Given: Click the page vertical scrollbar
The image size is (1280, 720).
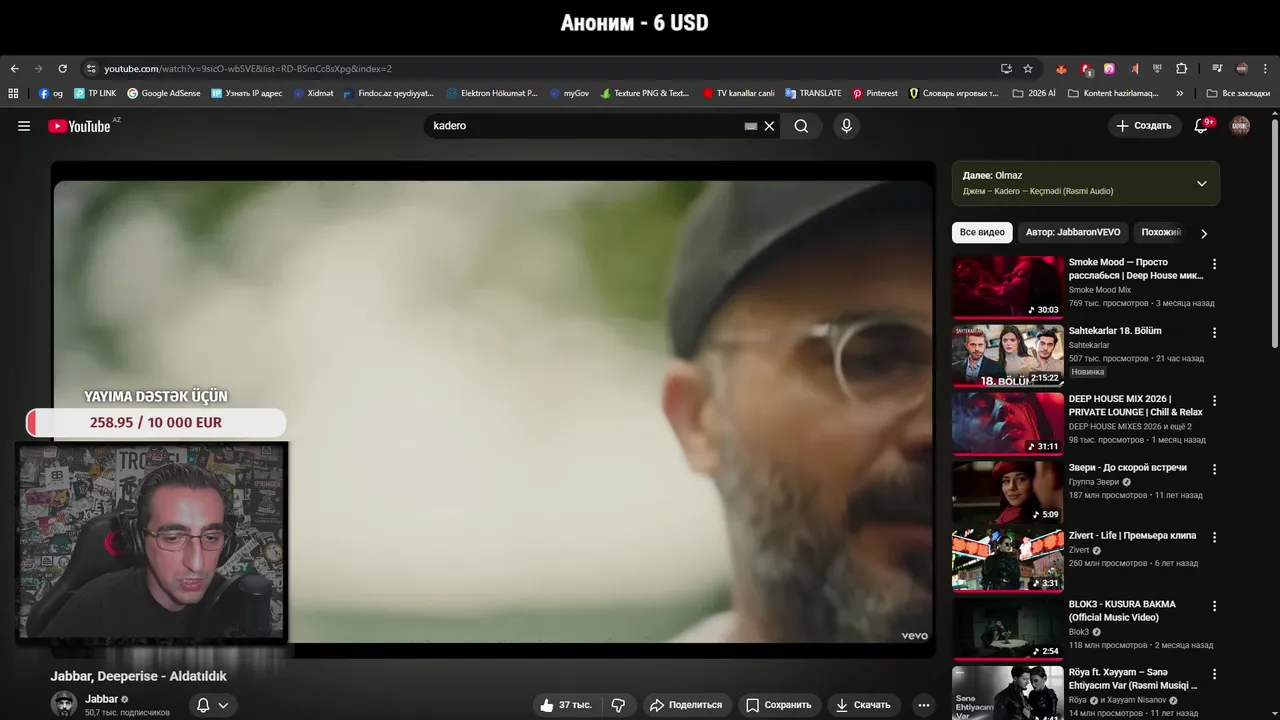Looking at the screenshot, I should 1274,236.
